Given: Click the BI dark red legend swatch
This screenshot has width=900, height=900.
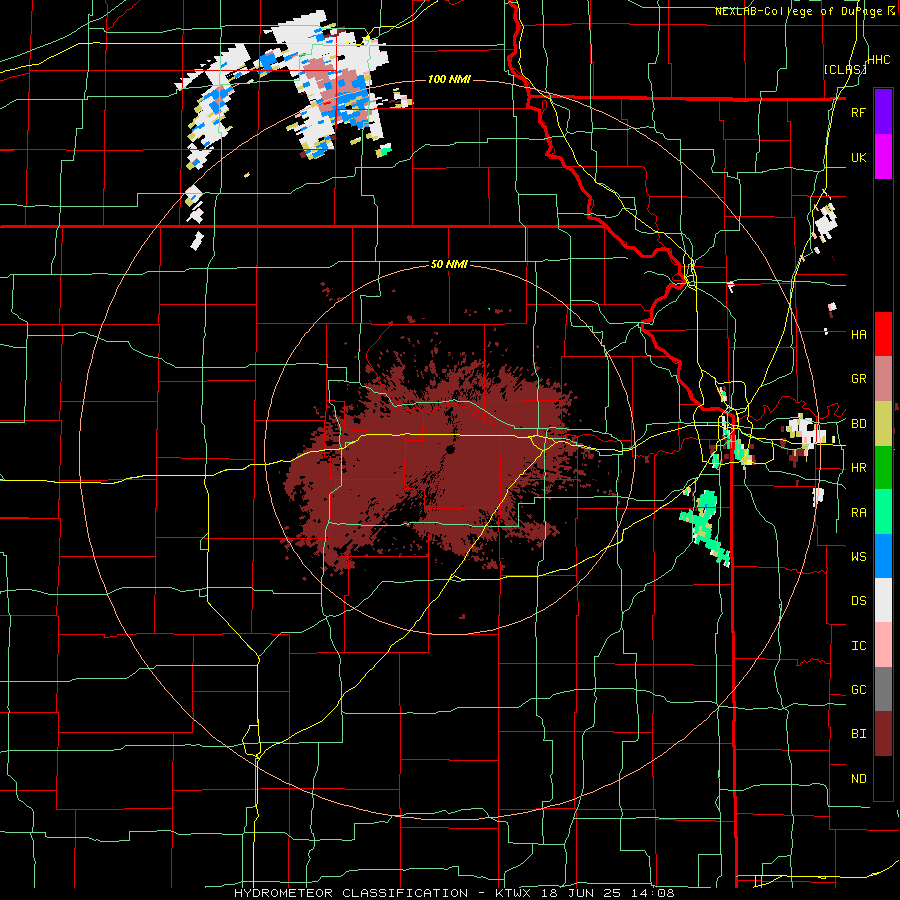Looking at the screenshot, I should pyautogui.click(x=883, y=734).
